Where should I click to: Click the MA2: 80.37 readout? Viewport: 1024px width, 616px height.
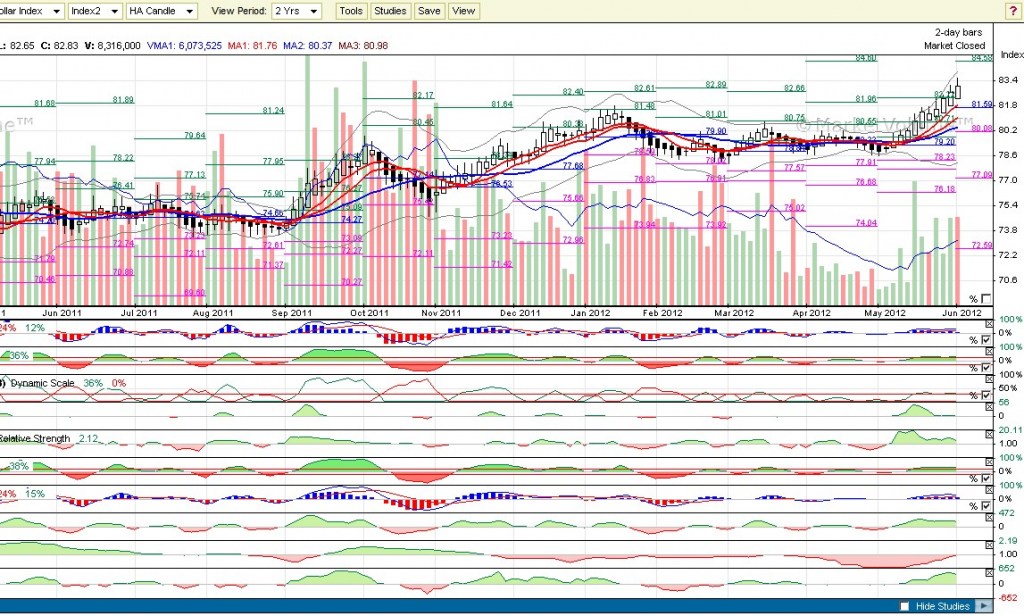[308, 46]
